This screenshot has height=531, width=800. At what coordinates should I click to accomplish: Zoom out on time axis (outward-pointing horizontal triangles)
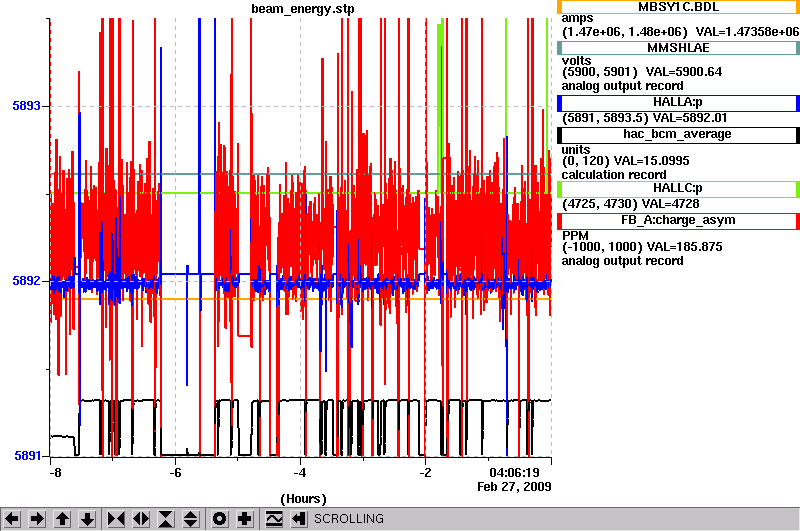tap(141, 519)
